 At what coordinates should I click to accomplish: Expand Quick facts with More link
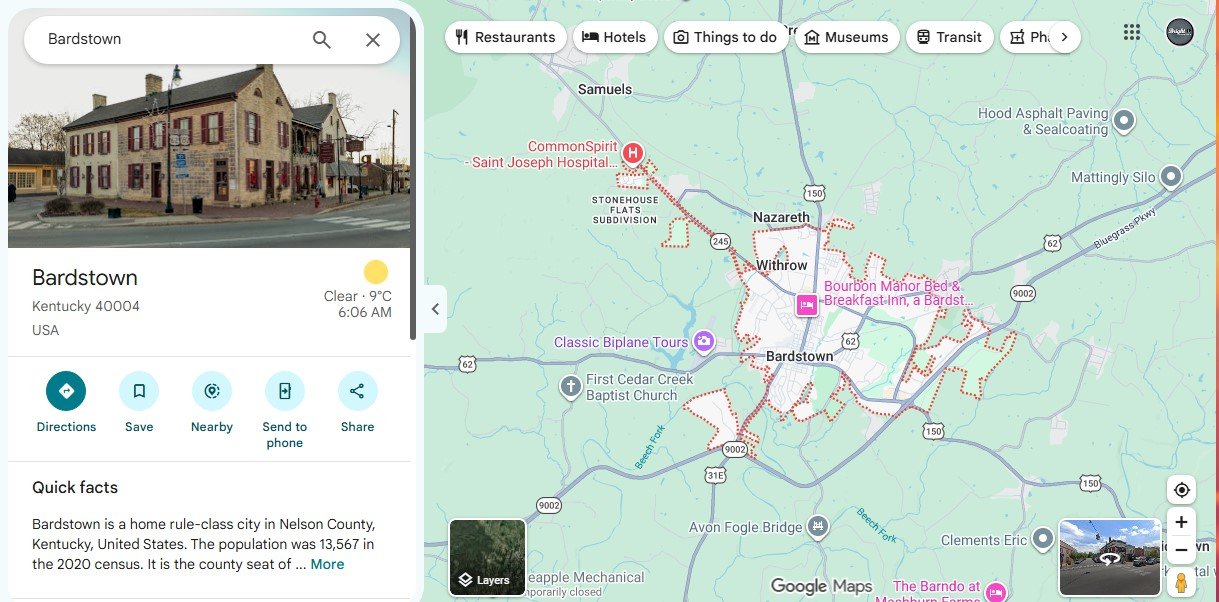point(327,564)
